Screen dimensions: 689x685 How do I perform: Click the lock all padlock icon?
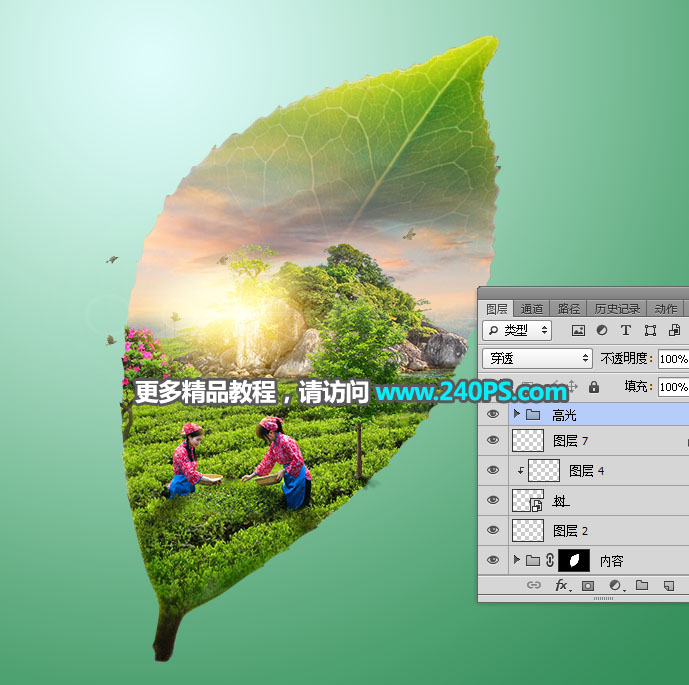pos(594,387)
